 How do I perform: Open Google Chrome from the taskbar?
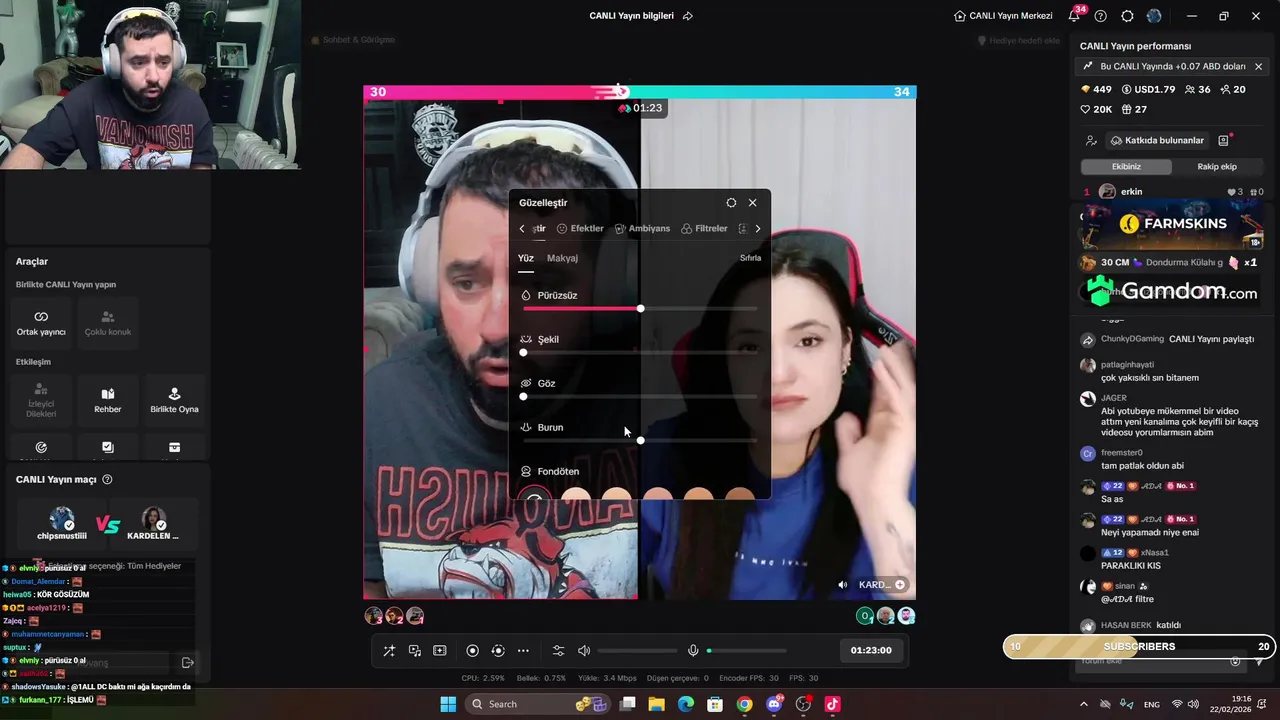pyautogui.click(x=744, y=704)
